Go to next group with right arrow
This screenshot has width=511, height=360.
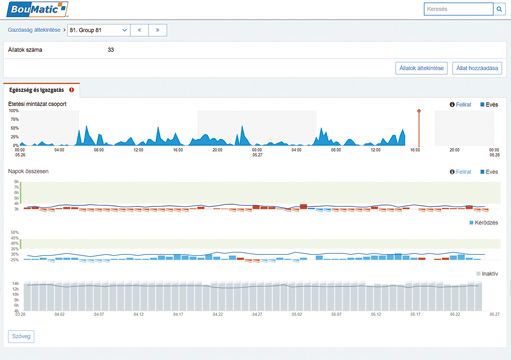tap(157, 30)
